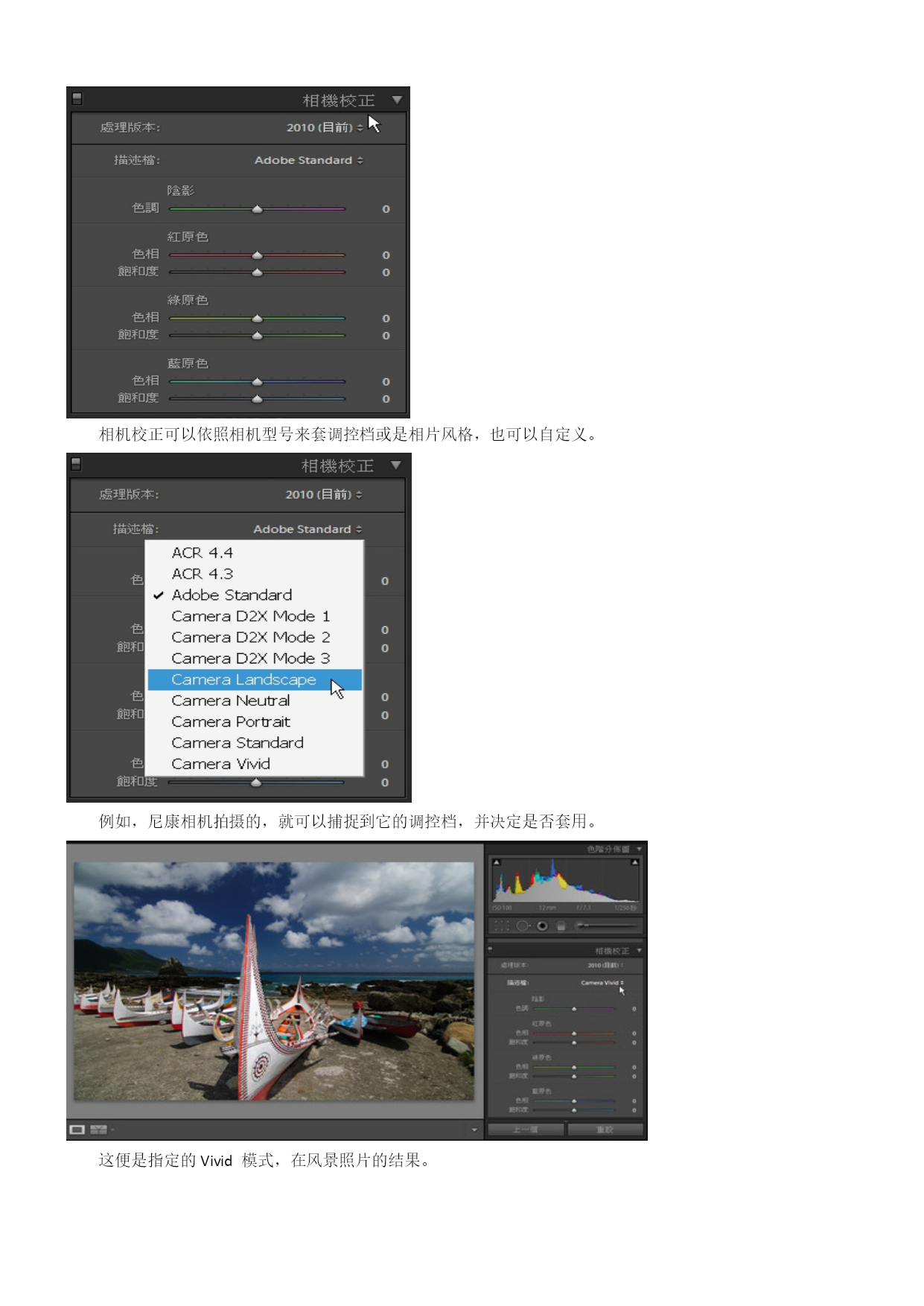
Task: Click the beach boats photo preview
Action: click(274, 981)
